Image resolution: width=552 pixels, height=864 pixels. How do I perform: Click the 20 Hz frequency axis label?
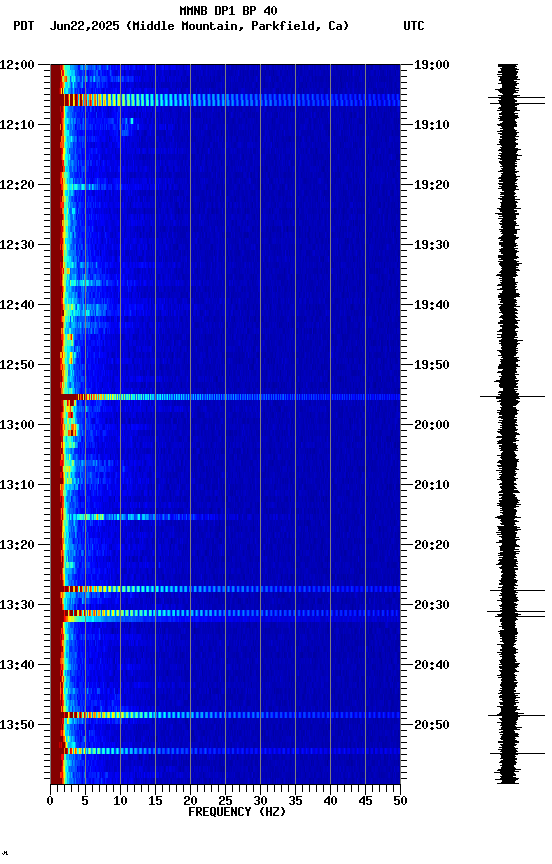click(x=190, y=801)
